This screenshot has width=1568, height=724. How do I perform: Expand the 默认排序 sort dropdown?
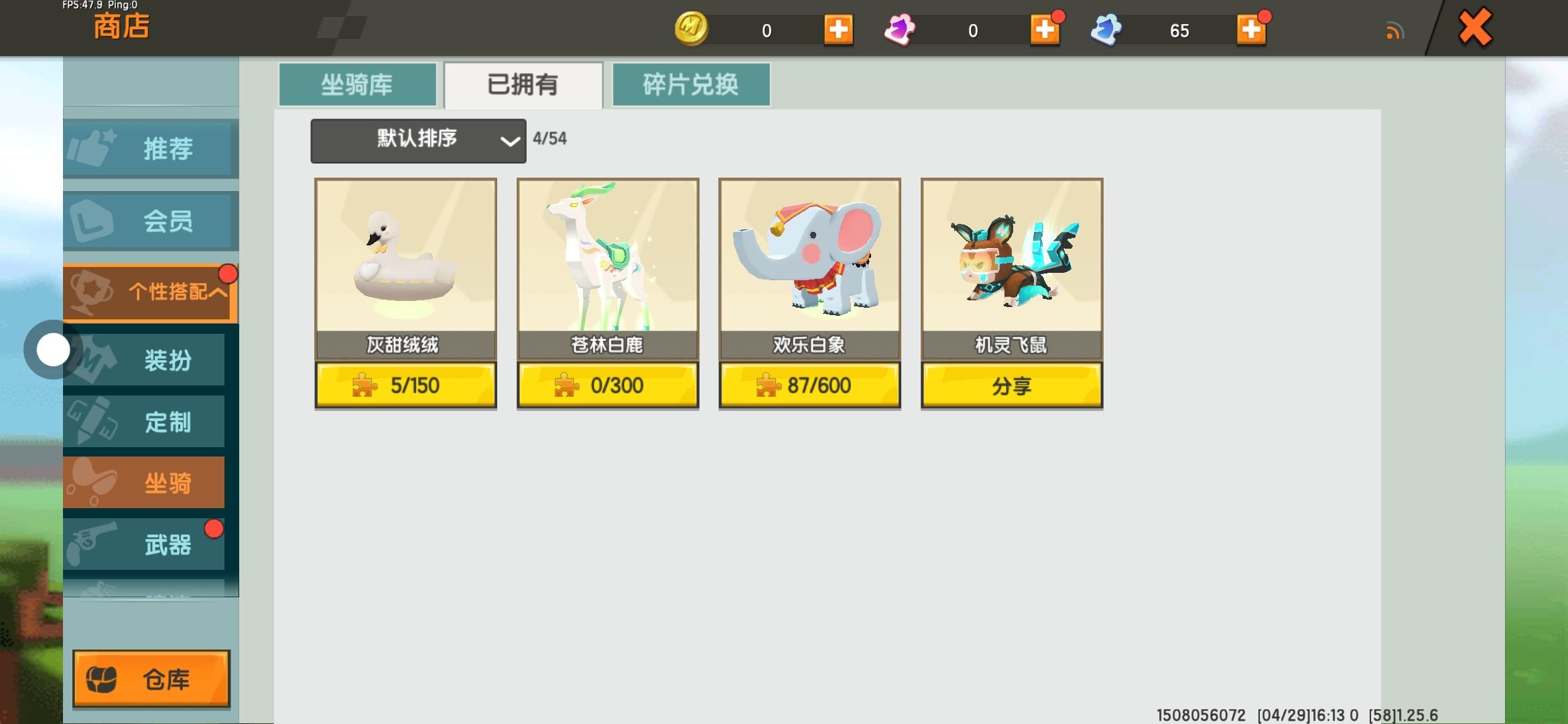click(418, 140)
